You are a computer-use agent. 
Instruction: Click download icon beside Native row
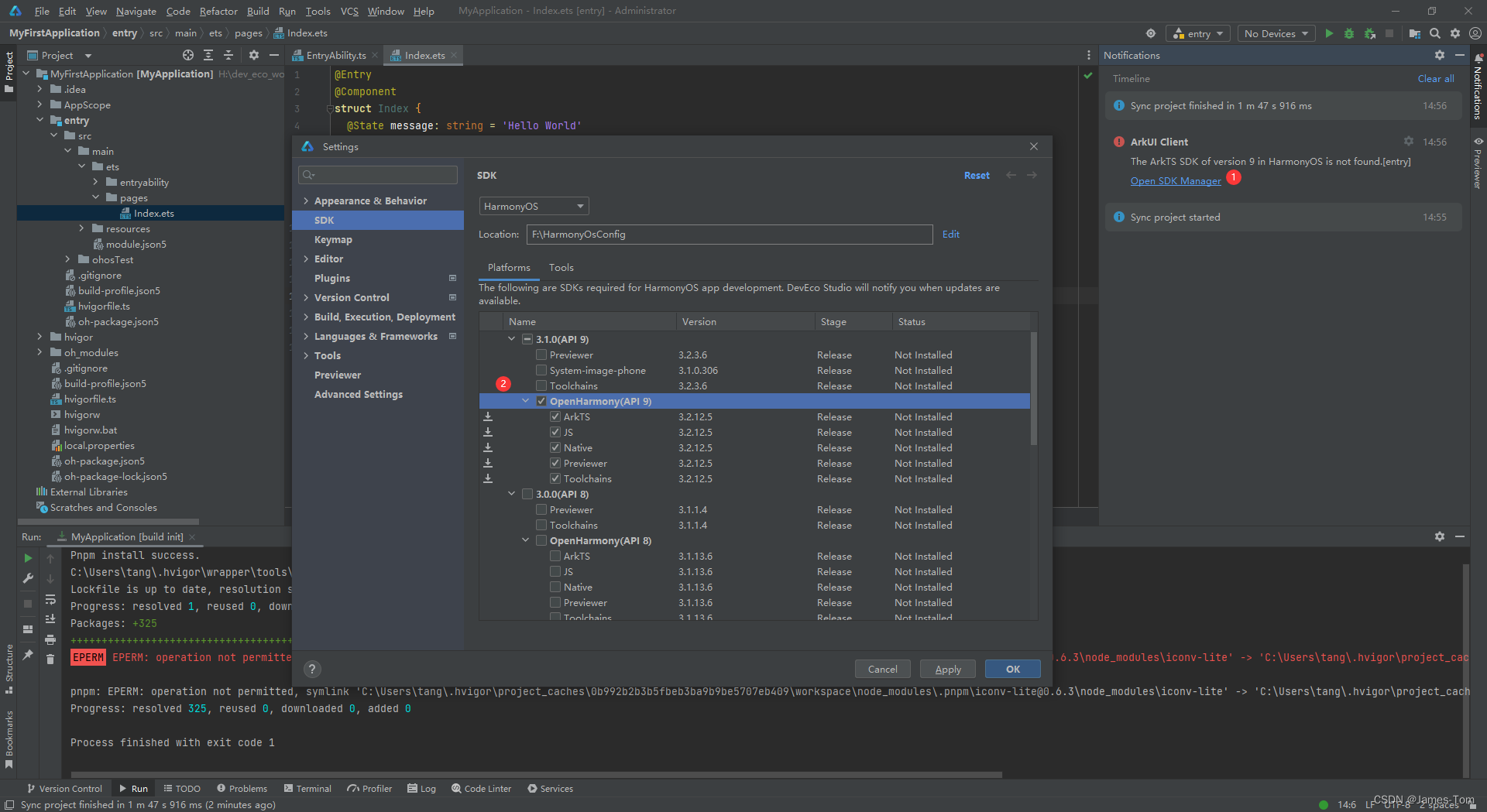[488, 447]
